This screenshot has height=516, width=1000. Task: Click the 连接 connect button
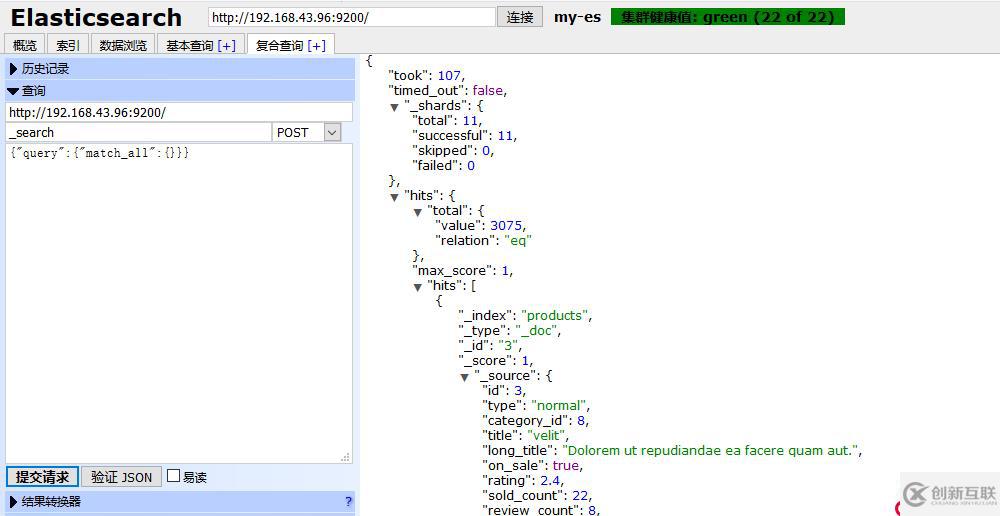tap(520, 17)
